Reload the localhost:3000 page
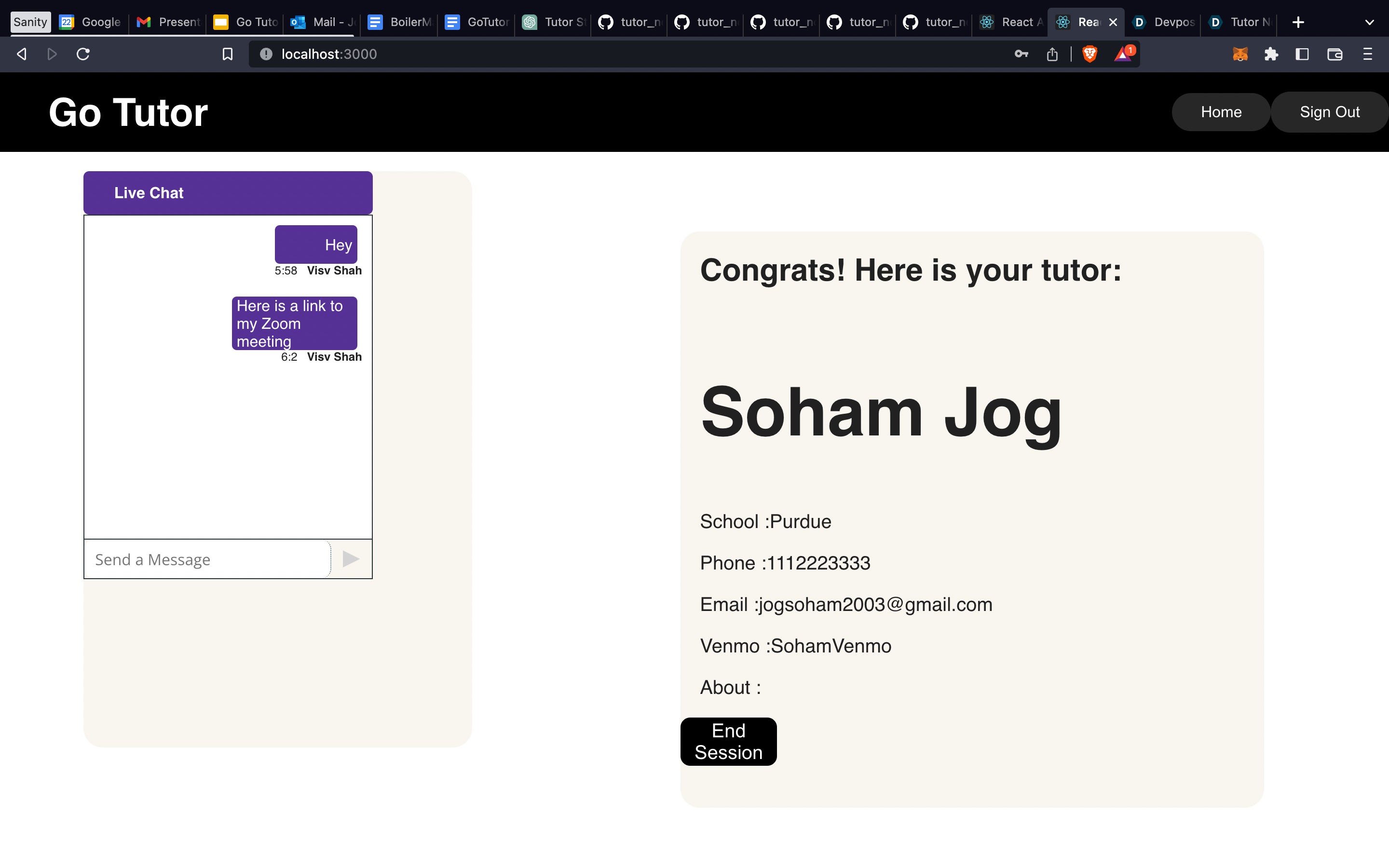Viewport: 1389px width, 868px height. pyautogui.click(x=83, y=54)
